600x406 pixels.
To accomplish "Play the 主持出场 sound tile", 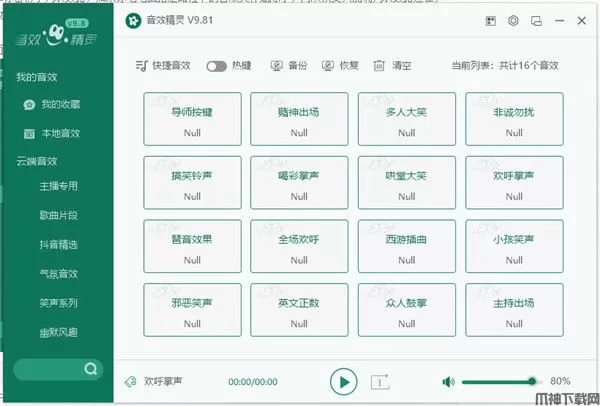I will 514,310.
